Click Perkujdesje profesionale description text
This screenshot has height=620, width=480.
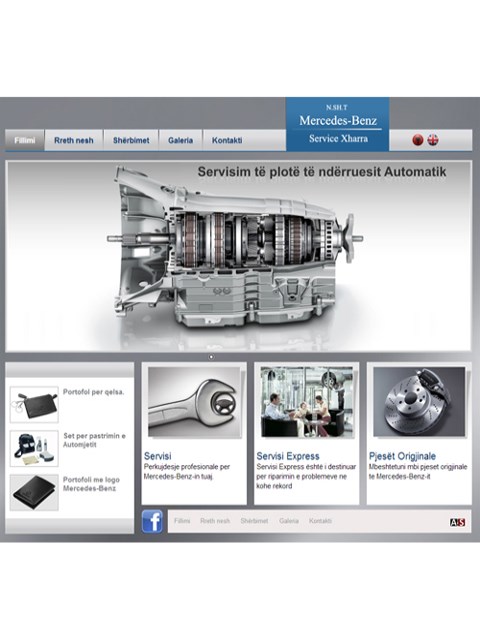pos(187,471)
